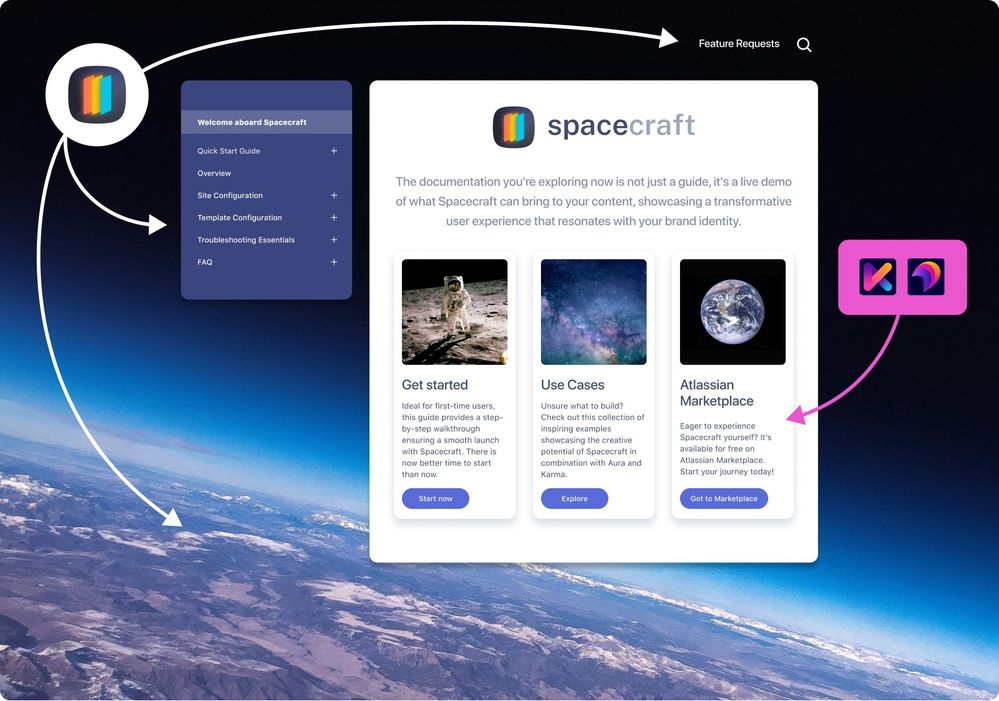Expand the FAQ plus
Image resolution: width=999 pixels, height=701 pixels.
pyautogui.click(x=334, y=263)
